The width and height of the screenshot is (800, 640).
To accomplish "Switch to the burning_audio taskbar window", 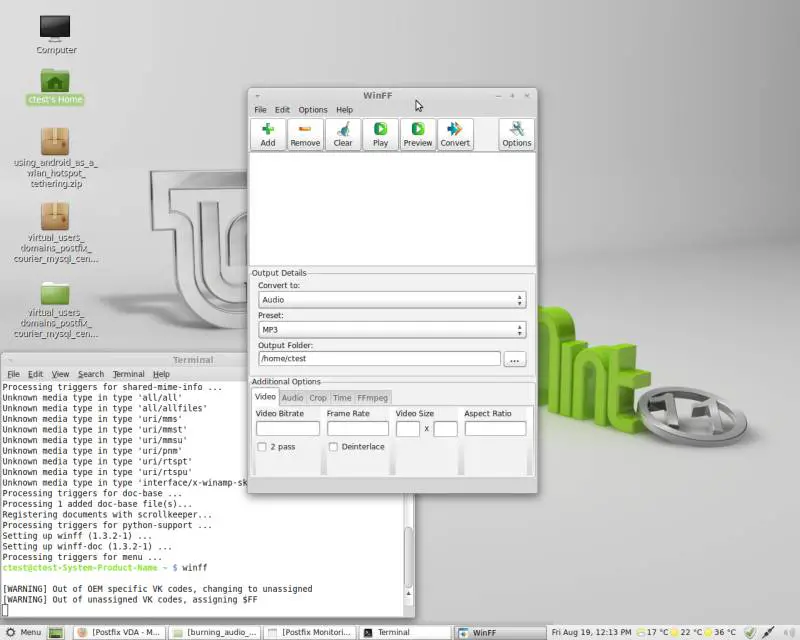I will 215,632.
